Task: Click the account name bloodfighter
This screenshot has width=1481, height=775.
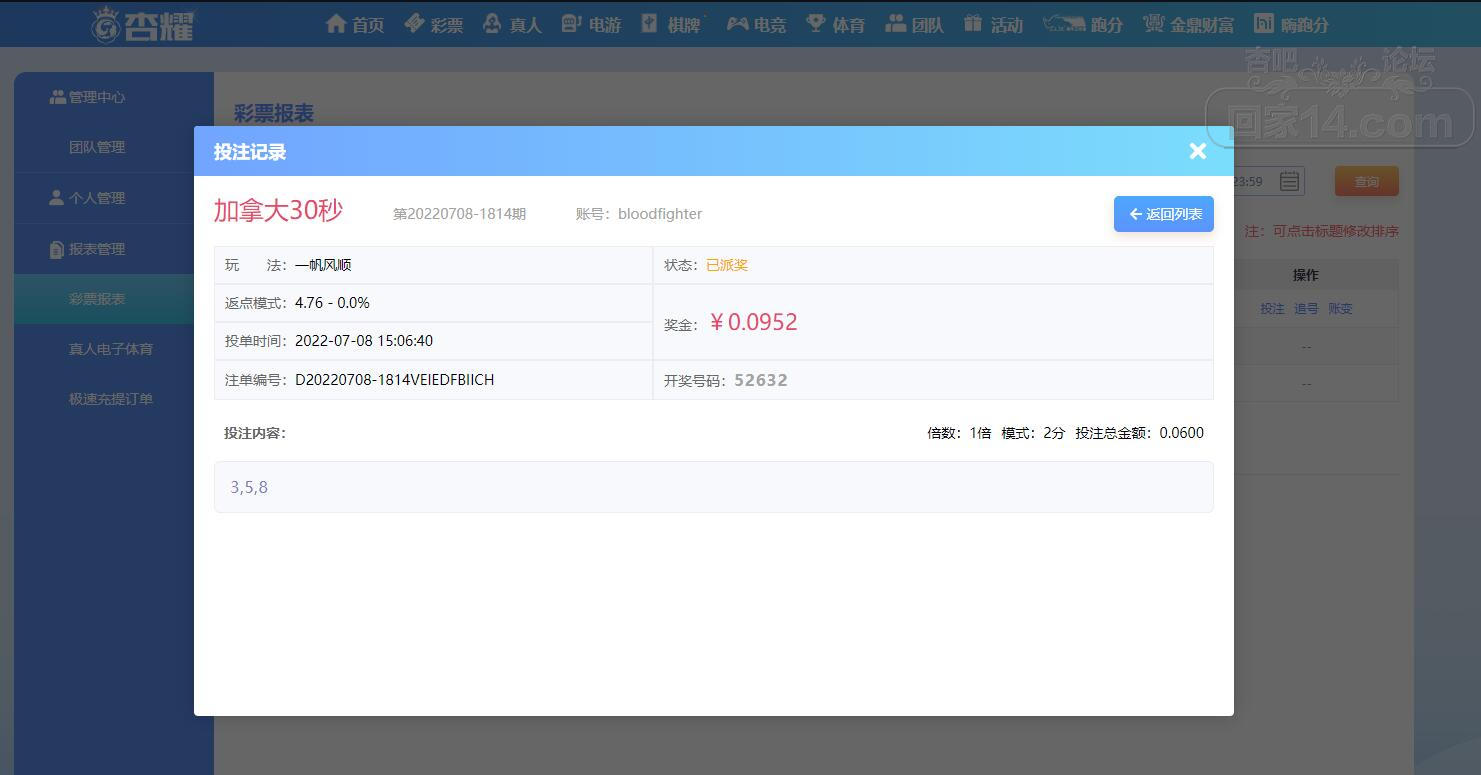Action: pos(660,214)
